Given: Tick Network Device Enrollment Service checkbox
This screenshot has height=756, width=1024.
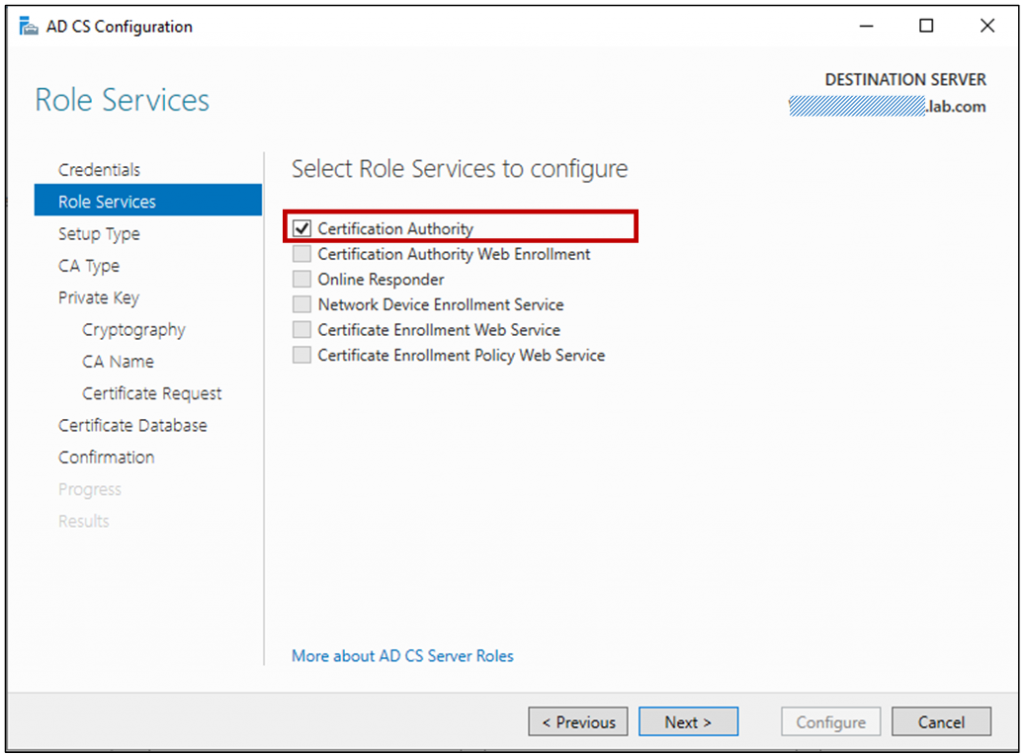Looking at the screenshot, I should point(302,304).
